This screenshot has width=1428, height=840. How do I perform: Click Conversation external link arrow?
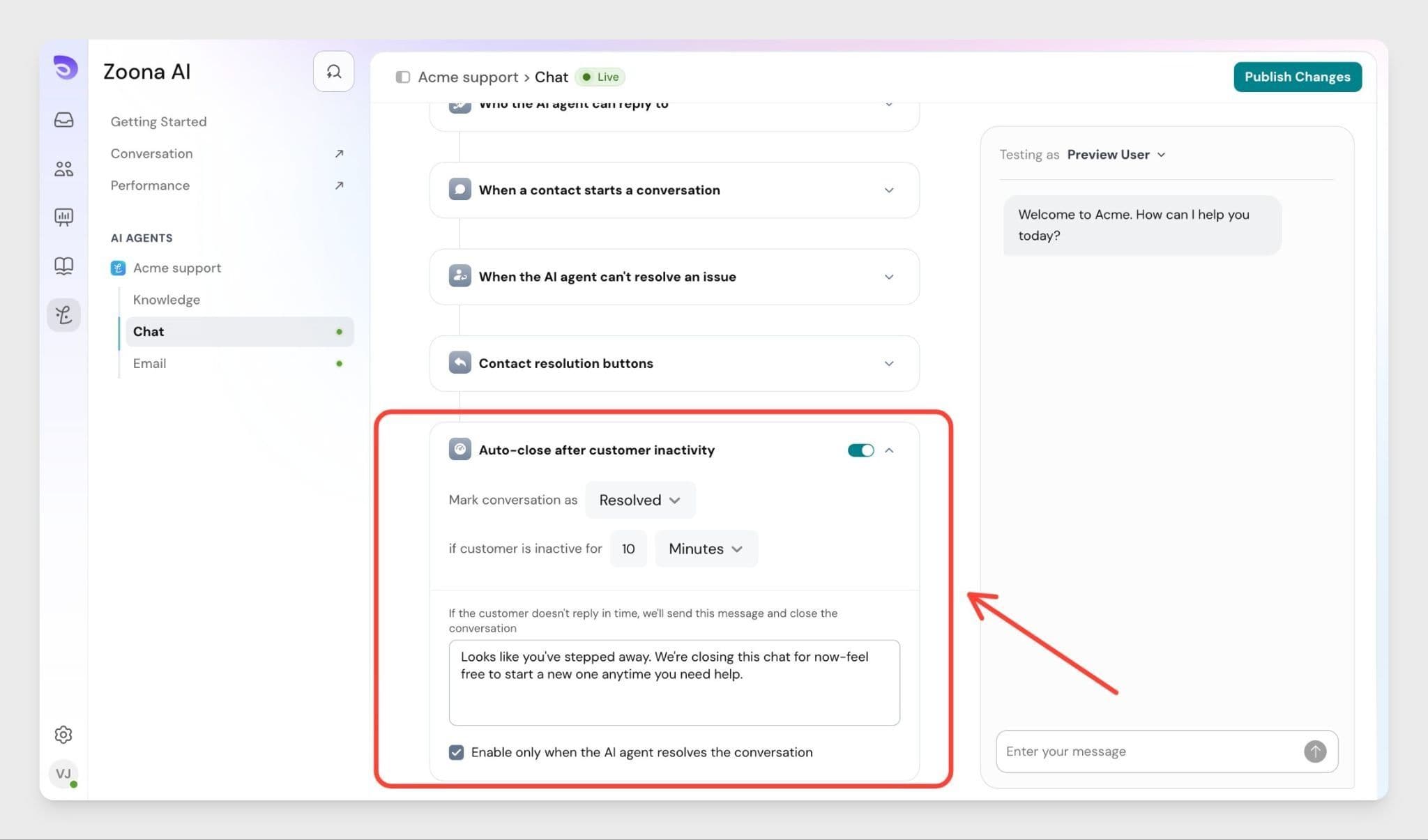coord(339,153)
